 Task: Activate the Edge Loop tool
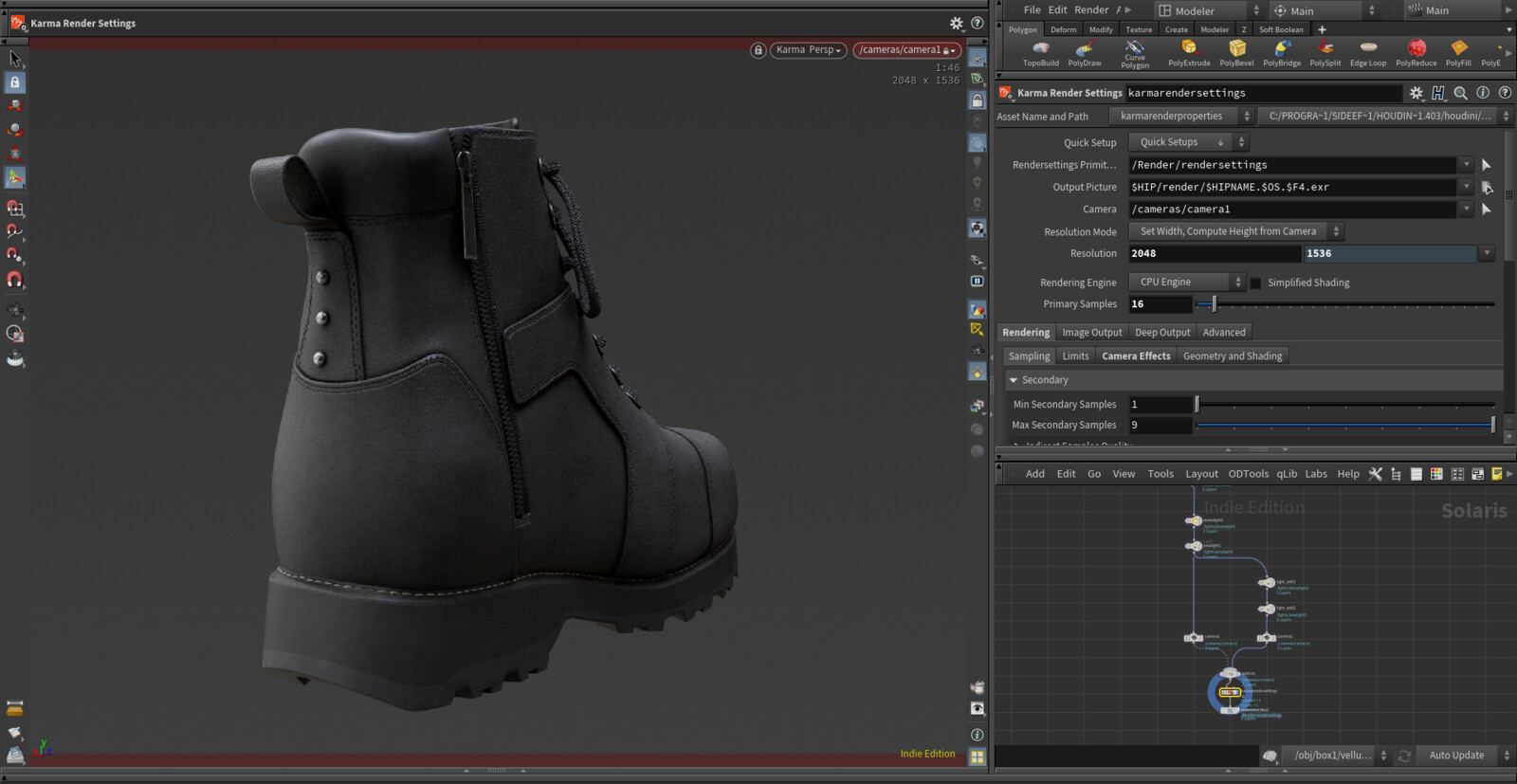click(x=1368, y=53)
